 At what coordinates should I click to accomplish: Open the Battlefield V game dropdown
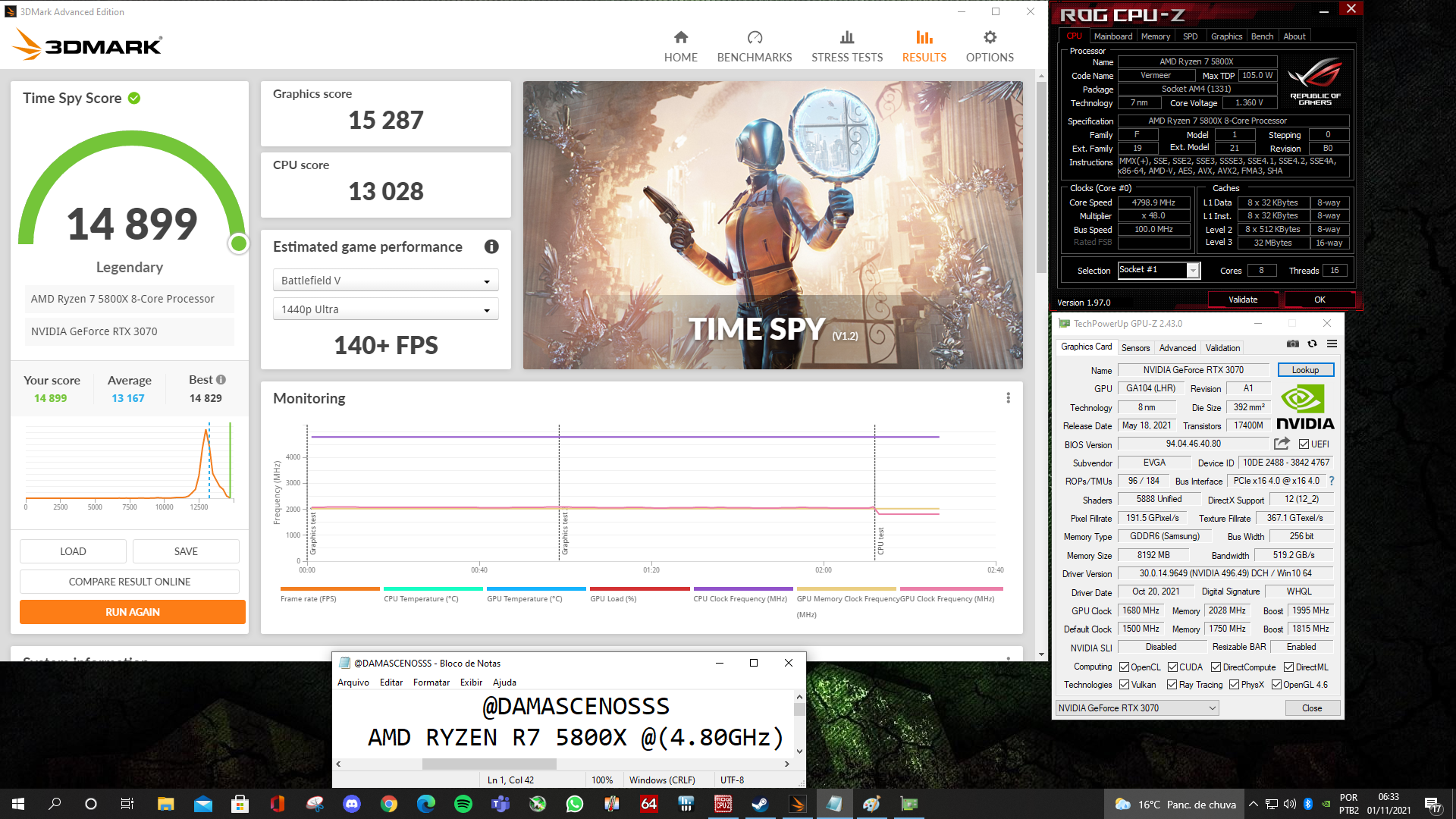(385, 281)
